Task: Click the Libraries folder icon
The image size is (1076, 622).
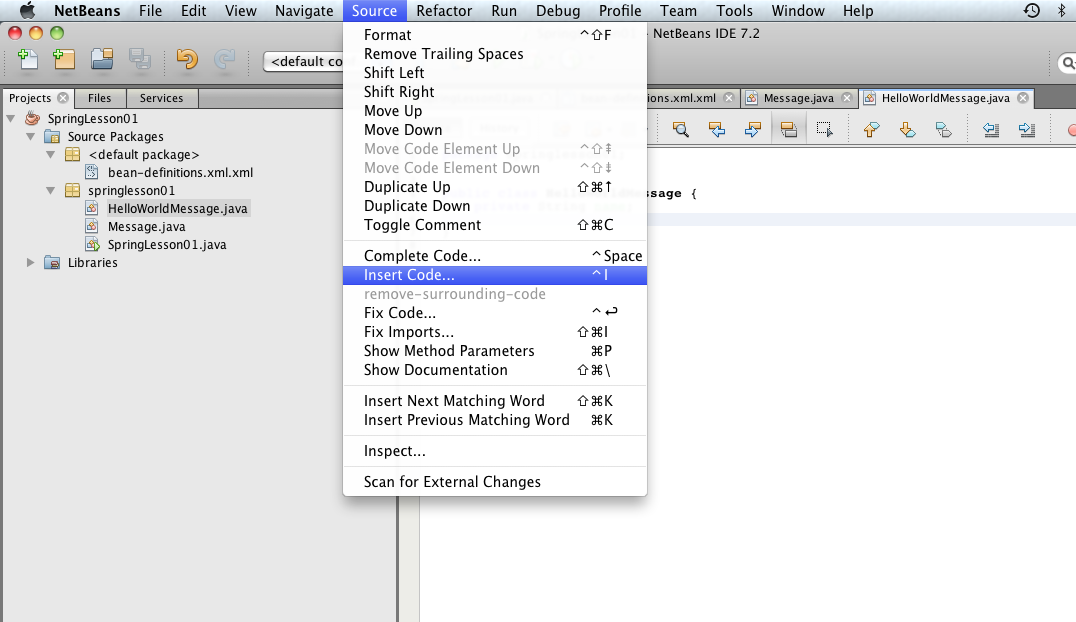Action: click(x=52, y=262)
